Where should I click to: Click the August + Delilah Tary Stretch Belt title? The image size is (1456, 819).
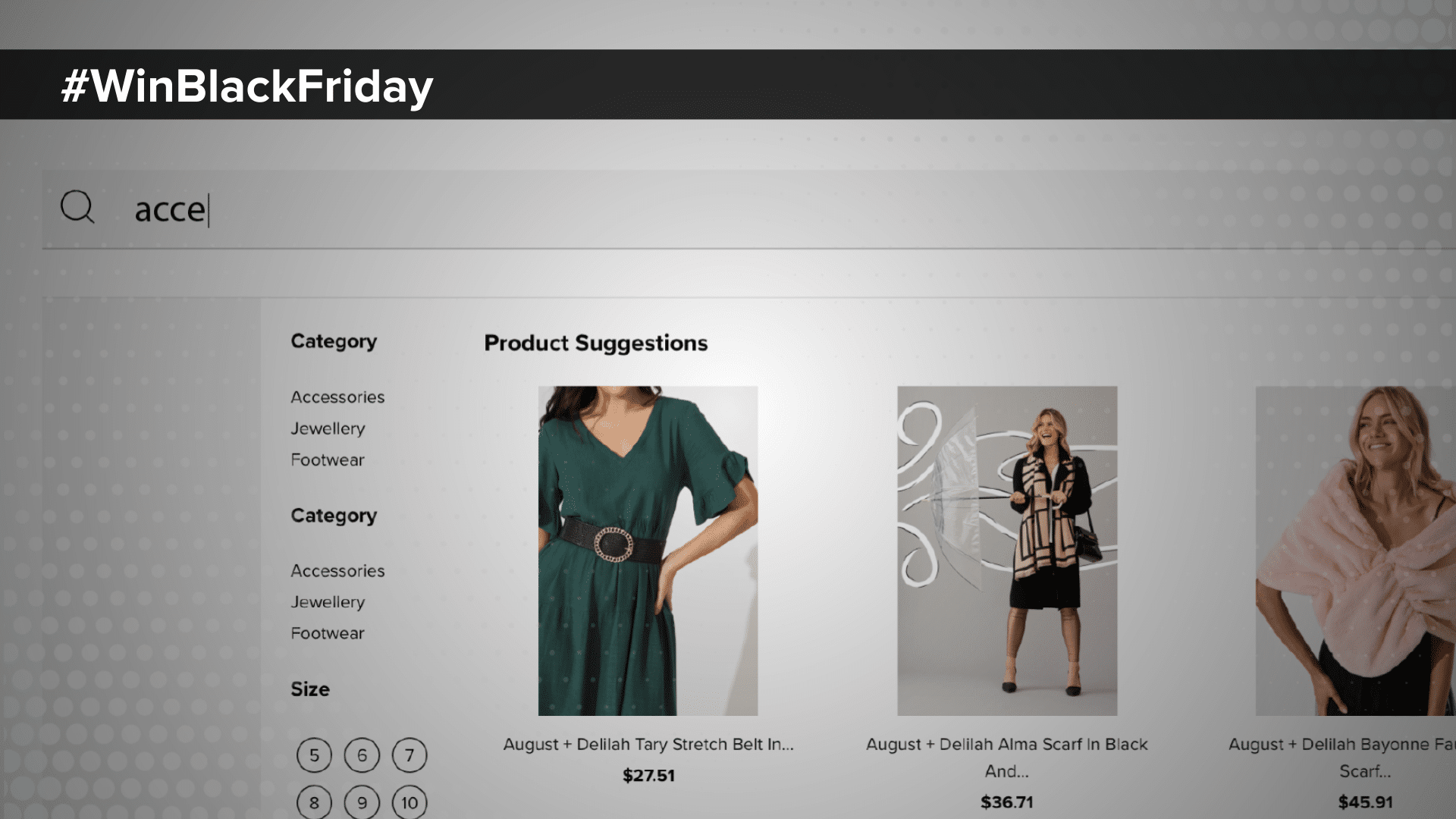click(x=649, y=745)
